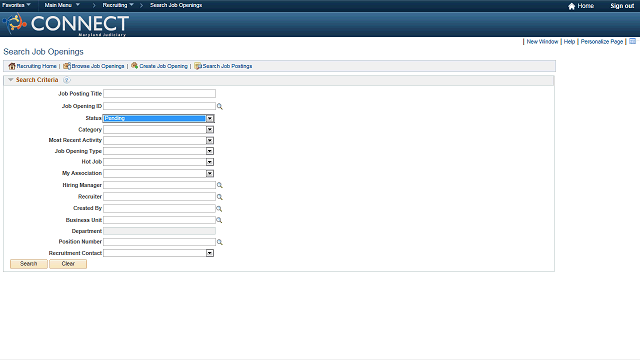
Task: Click the Hiring Manager input field
Action: (159, 185)
